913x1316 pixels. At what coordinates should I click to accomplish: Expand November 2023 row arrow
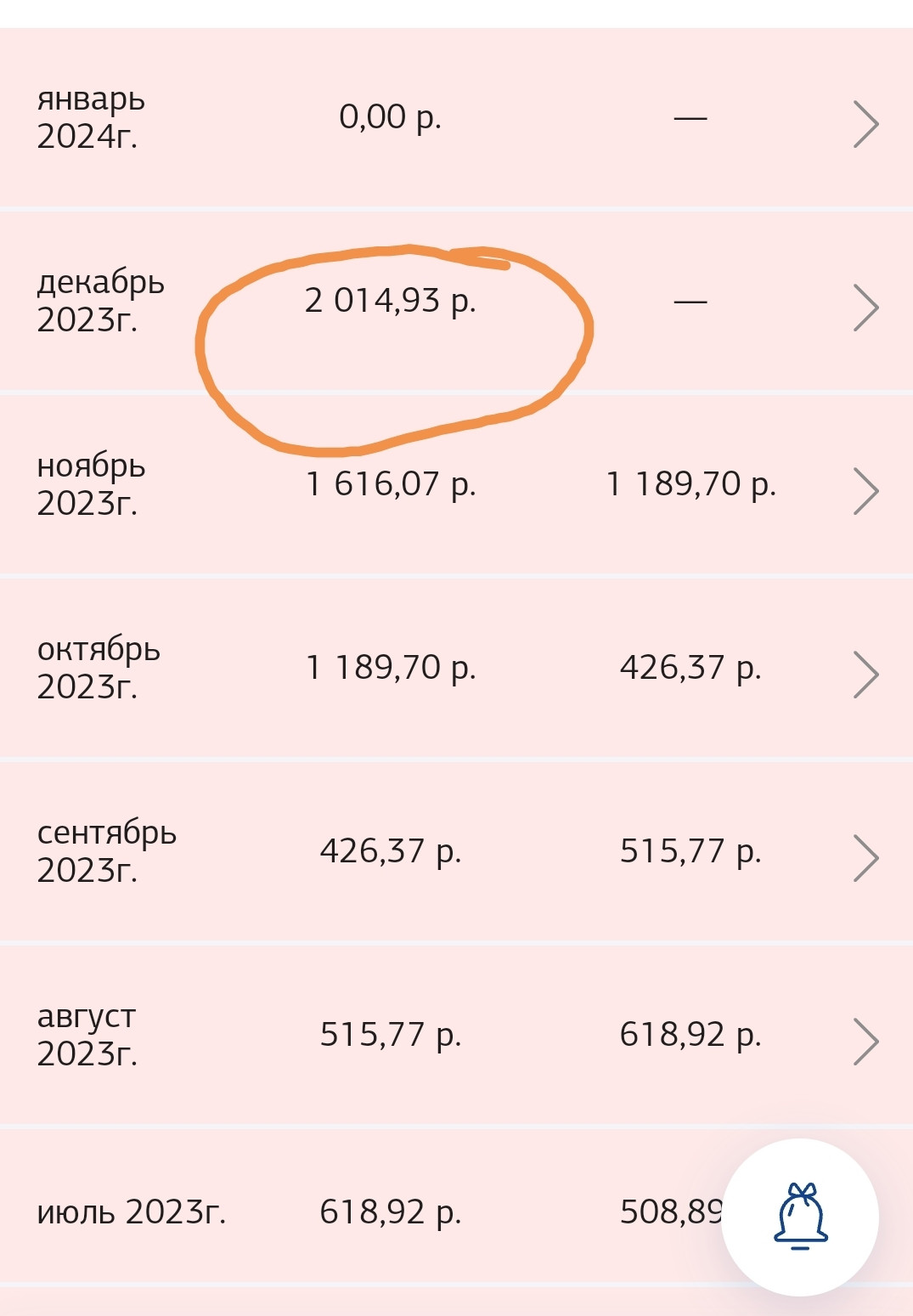(865, 491)
